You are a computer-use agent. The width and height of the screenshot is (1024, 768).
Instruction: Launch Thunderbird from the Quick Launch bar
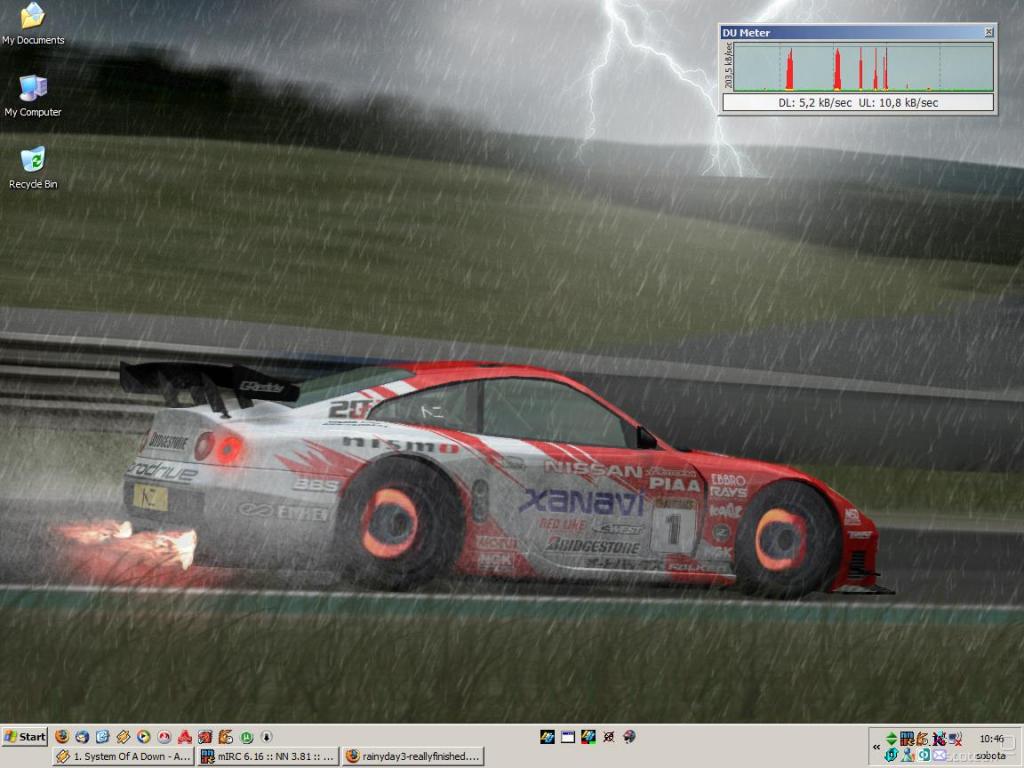pyautogui.click(x=82, y=737)
